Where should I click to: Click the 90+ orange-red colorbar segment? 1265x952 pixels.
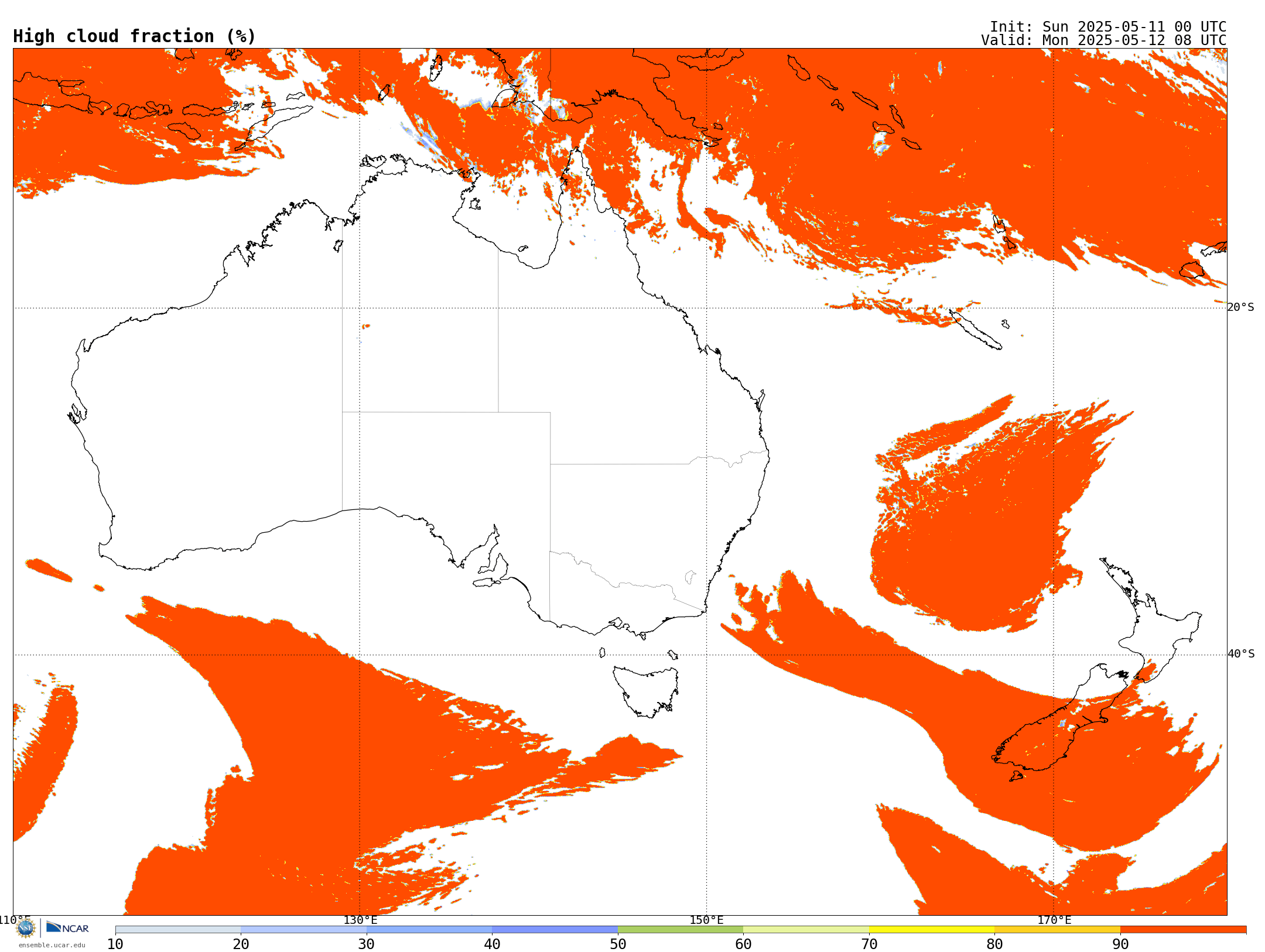pyautogui.click(x=1183, y=930)
